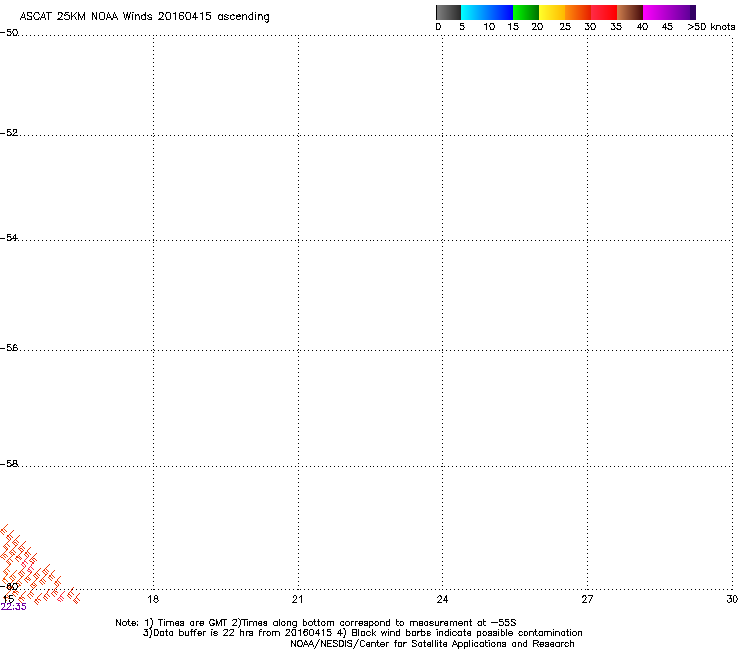The height and width of the screenshot is (650, 740).
Task: Click the '>50 knots' legend label
Action: tap(711, 27)
